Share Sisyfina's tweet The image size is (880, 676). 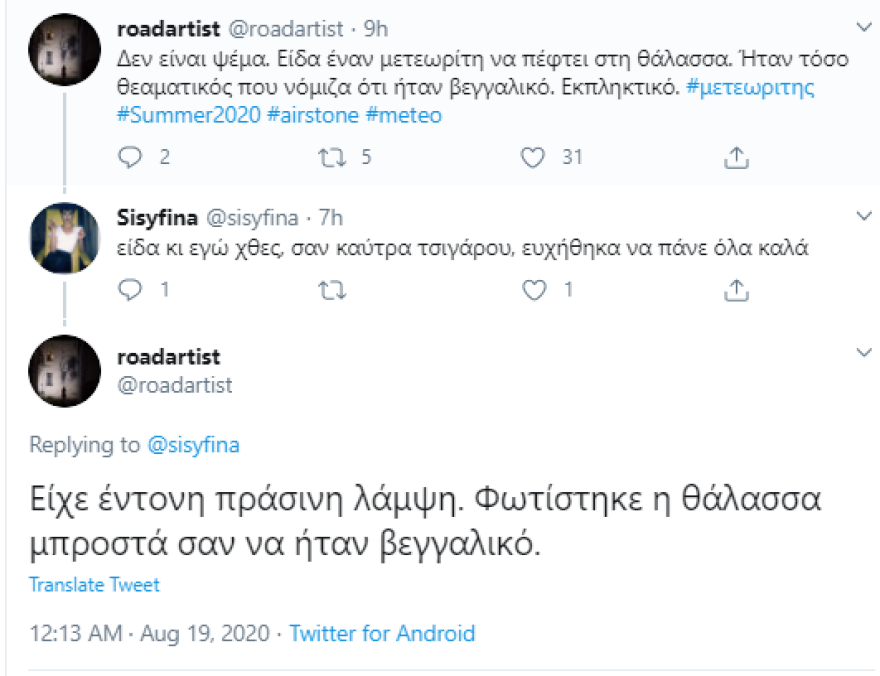(x=737, y=290)
